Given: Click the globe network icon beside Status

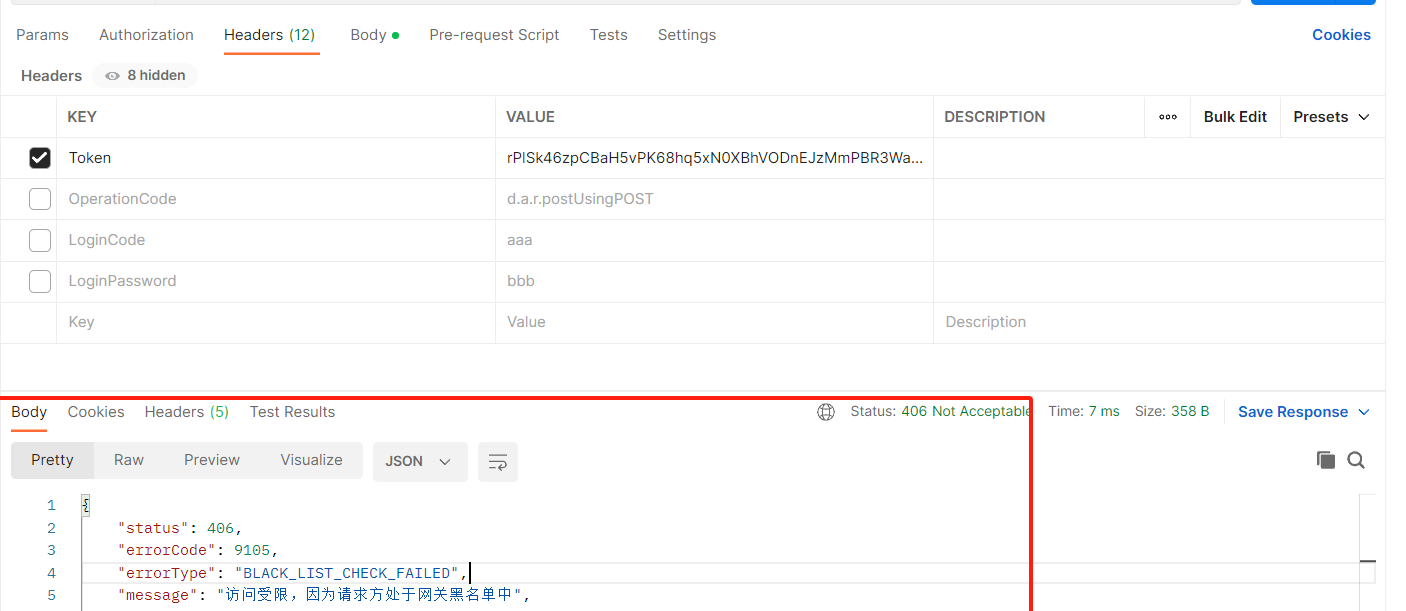Looking at the screenshot, I should click(x=826, y=412).
